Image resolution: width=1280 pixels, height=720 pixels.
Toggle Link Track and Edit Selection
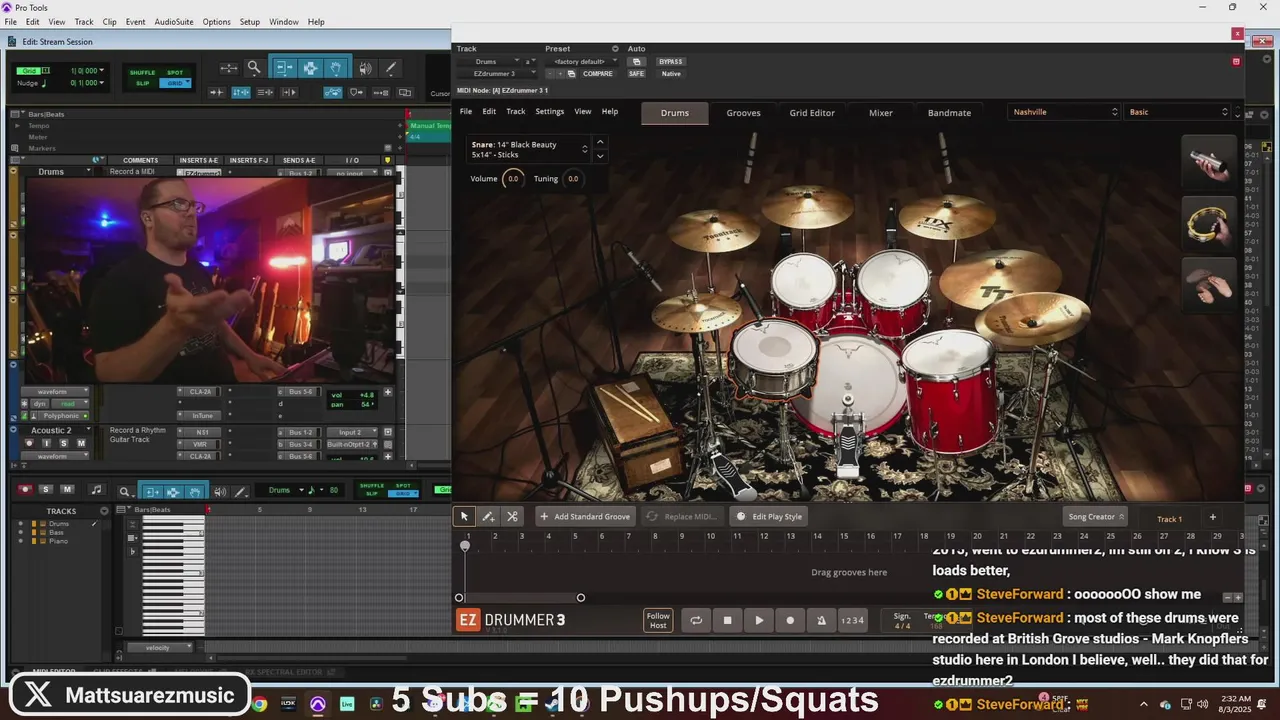pos(265,92)
